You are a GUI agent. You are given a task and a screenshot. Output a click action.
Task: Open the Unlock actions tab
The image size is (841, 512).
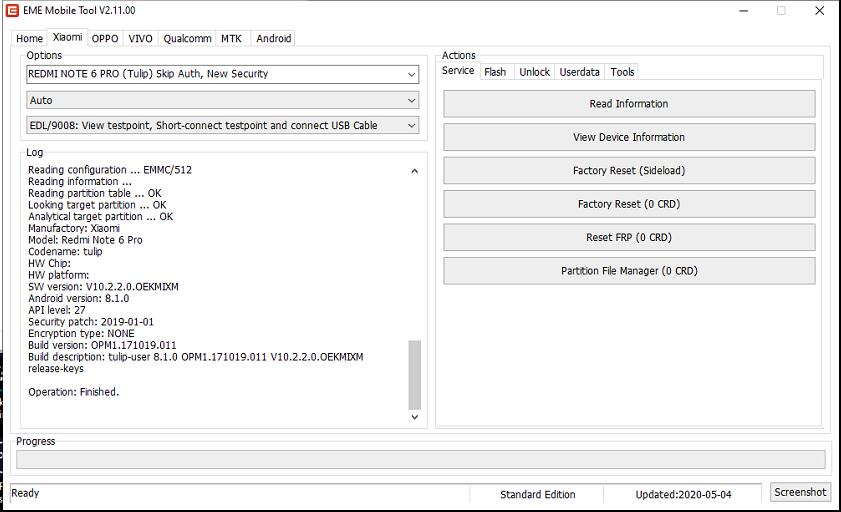click(534, 72)
